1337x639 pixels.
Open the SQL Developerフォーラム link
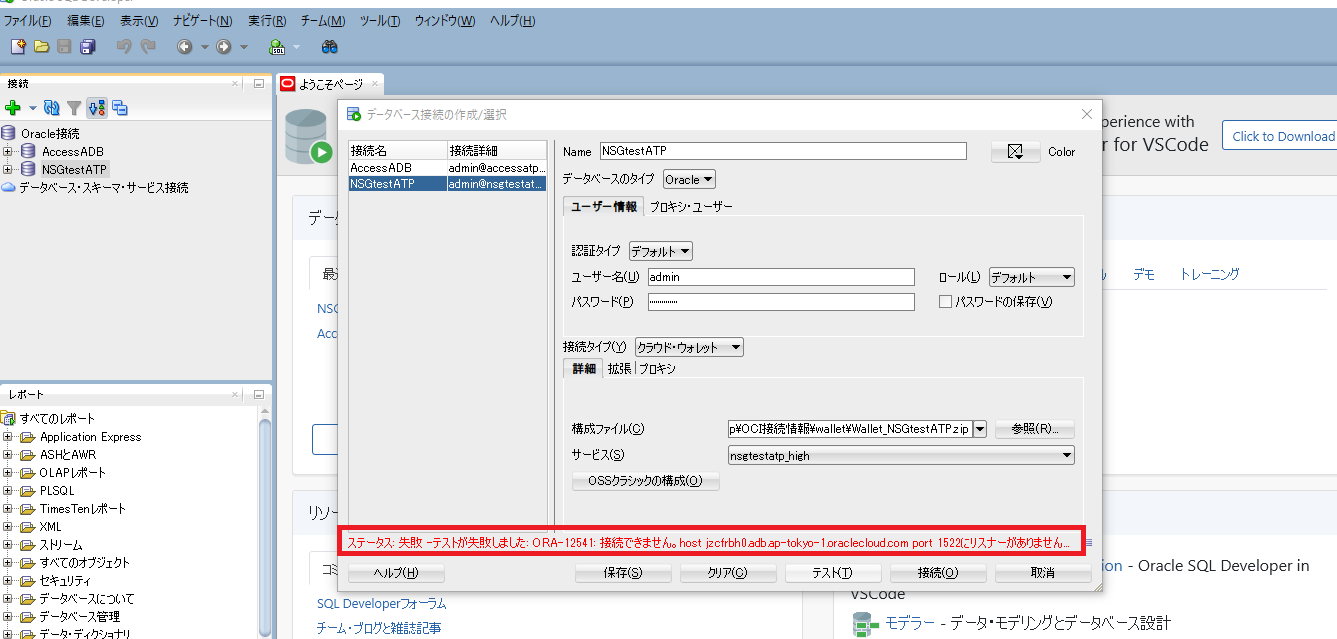click(x=381, y=604)
